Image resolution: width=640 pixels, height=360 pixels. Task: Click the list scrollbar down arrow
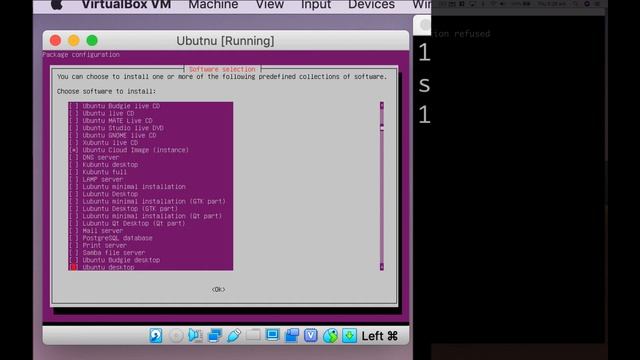point(382,267)
